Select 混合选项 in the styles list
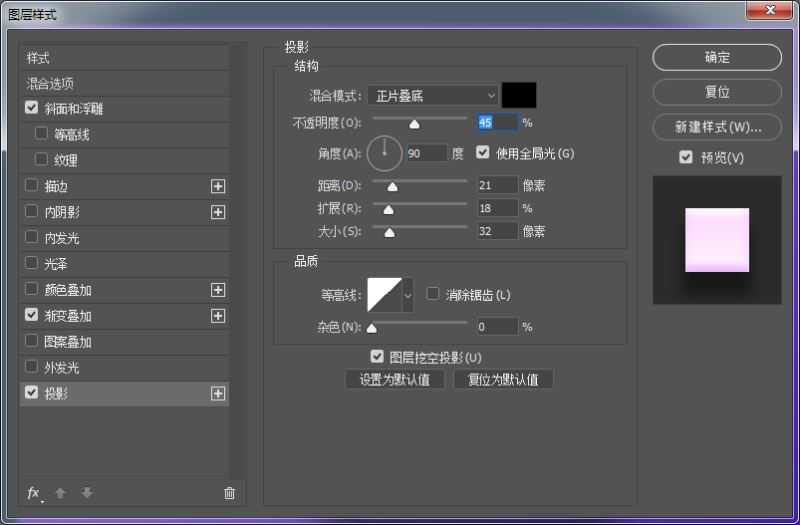The width and height of the screenshot is (800, 525). 50,84
